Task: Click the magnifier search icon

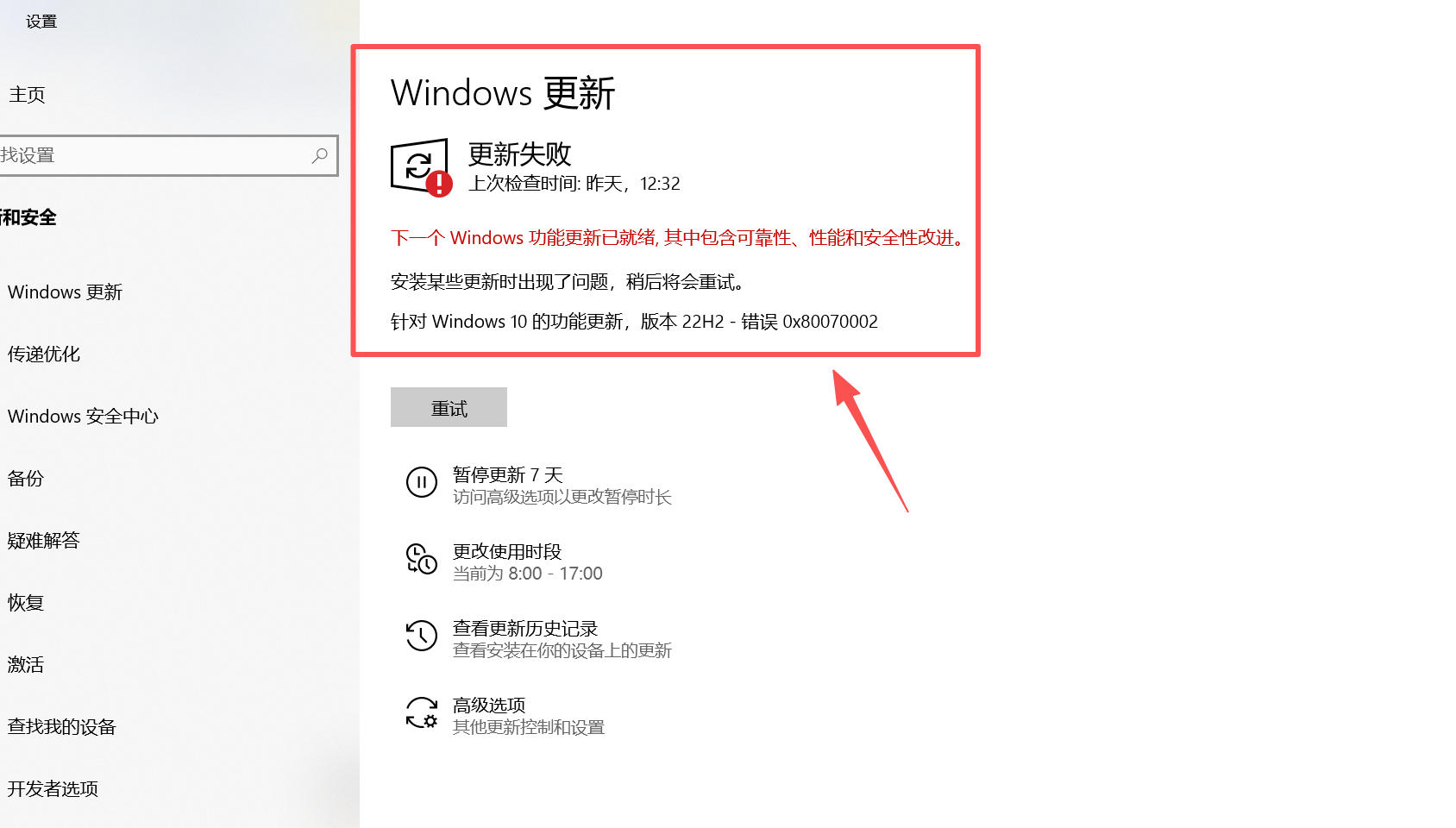Action: point(320,155)
